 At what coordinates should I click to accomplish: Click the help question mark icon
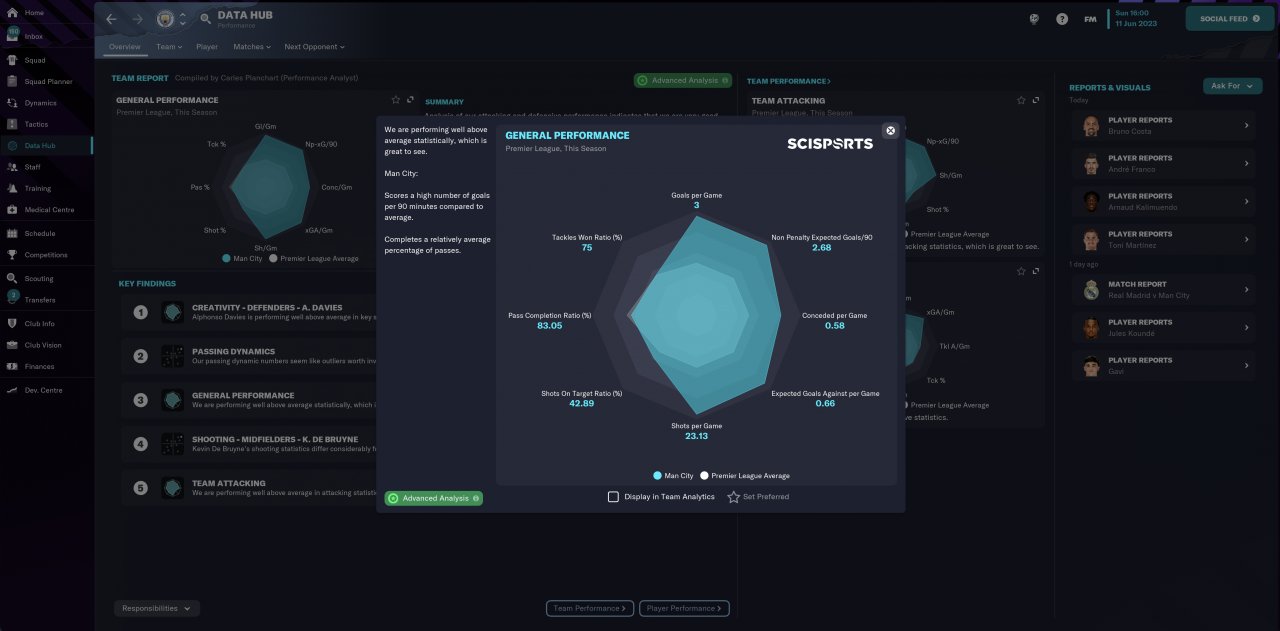1062,19
